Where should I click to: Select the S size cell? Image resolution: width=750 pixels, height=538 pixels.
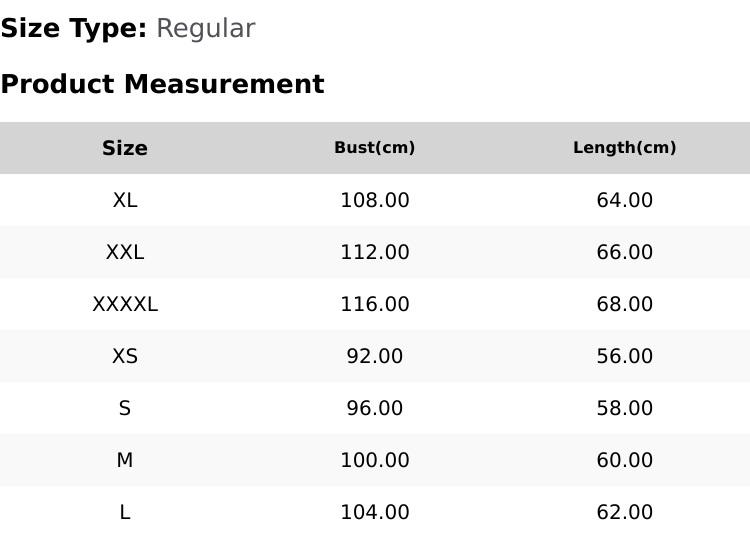pos(125,408)
